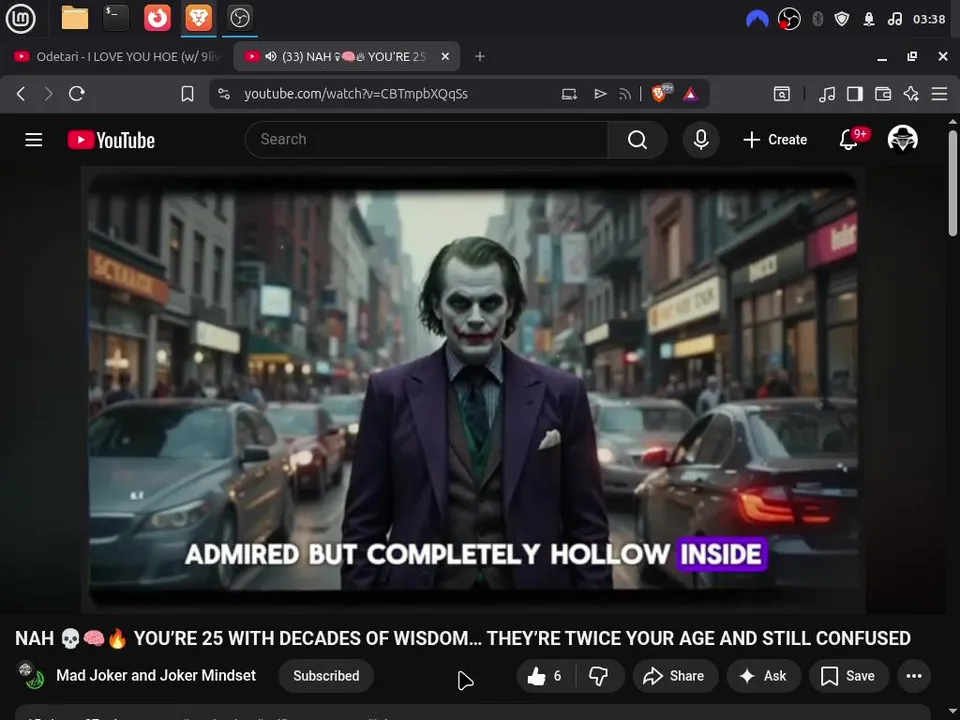Toggle the browser sidebar panel
The width and height of the screenshot is (960, 720).
[x=855, y=94]
